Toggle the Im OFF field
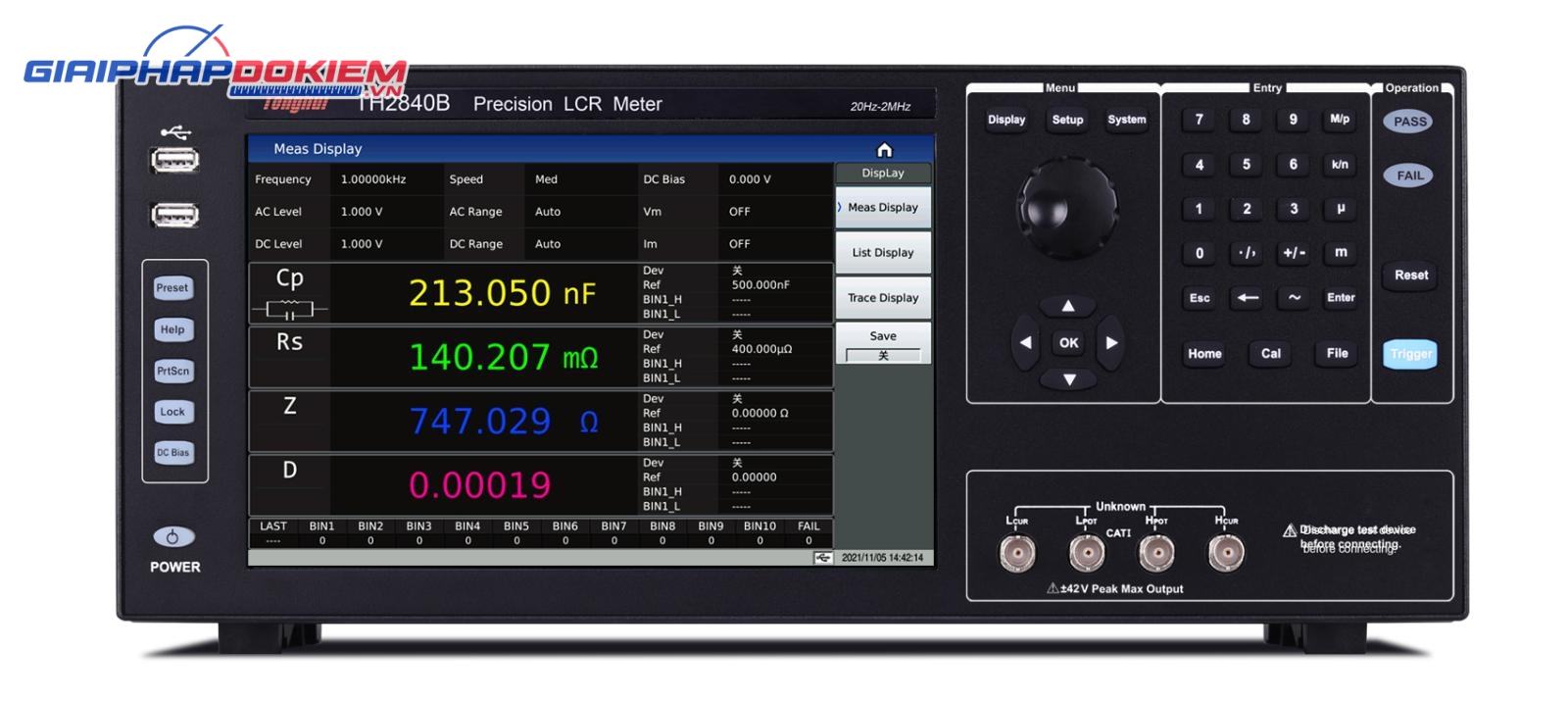The width and height of the screenshot is (1568, 701). pyautogui.click(x=776, y=244)
